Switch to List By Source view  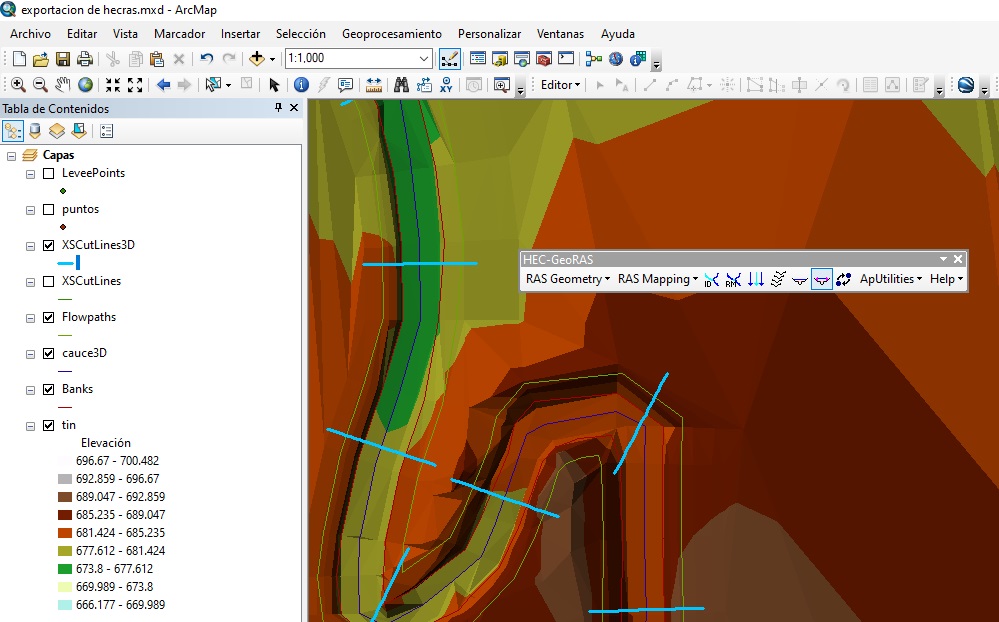[x=35, y=131]
